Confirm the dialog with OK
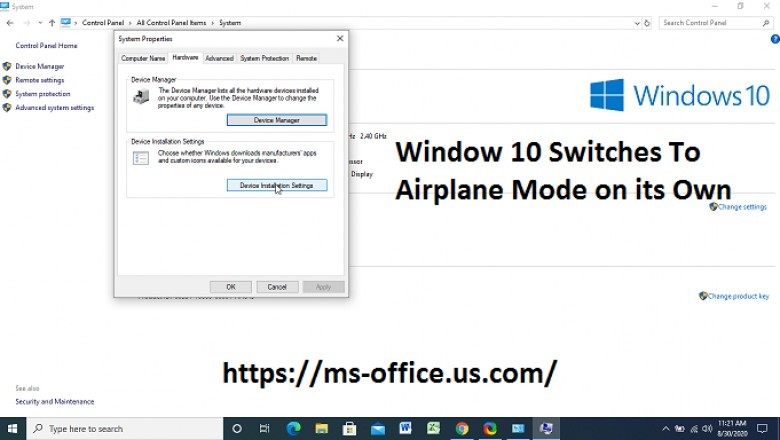 click(x=231, y=287)
